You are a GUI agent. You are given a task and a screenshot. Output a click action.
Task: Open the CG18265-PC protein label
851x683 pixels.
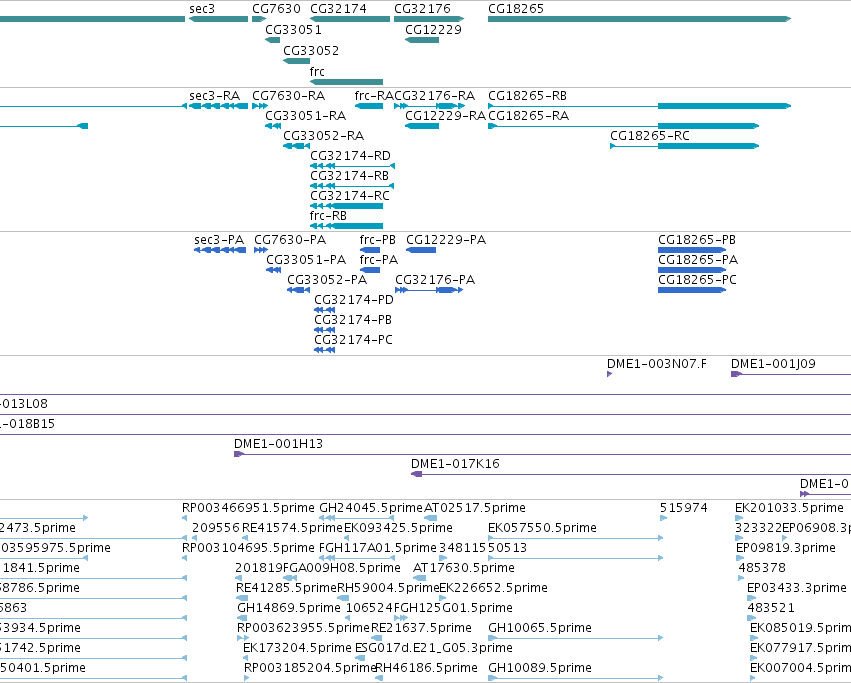[x=697, y=280]
